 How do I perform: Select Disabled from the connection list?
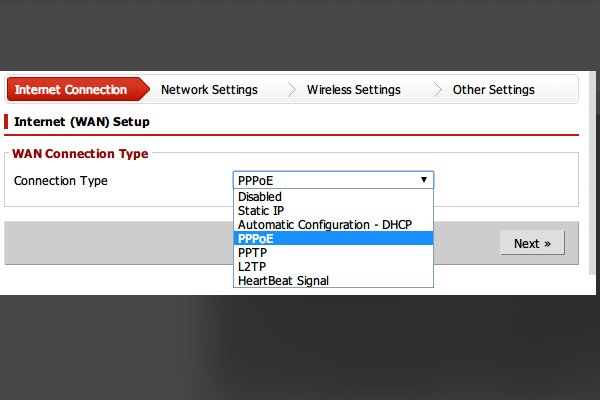point(260,197)
